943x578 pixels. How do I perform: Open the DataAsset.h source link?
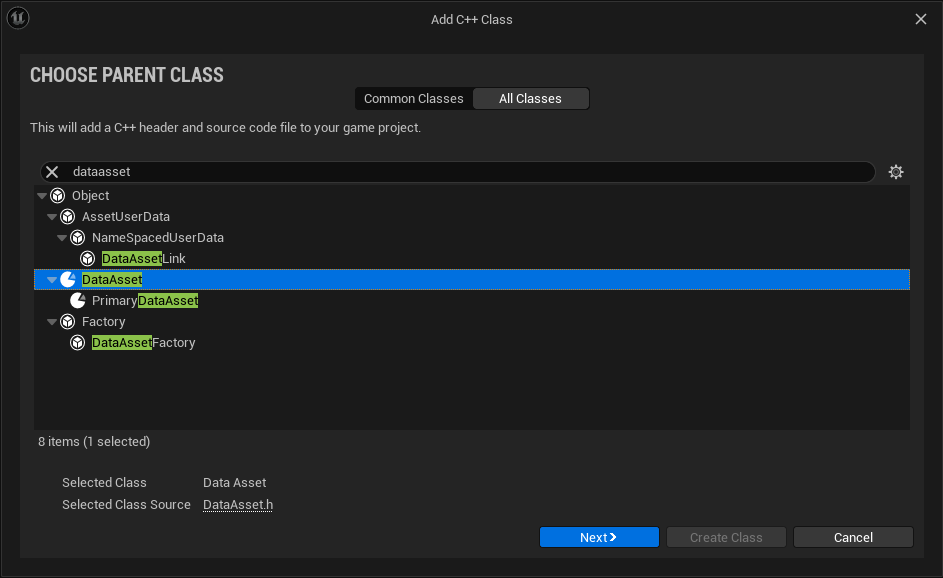[x=238, y=505]
